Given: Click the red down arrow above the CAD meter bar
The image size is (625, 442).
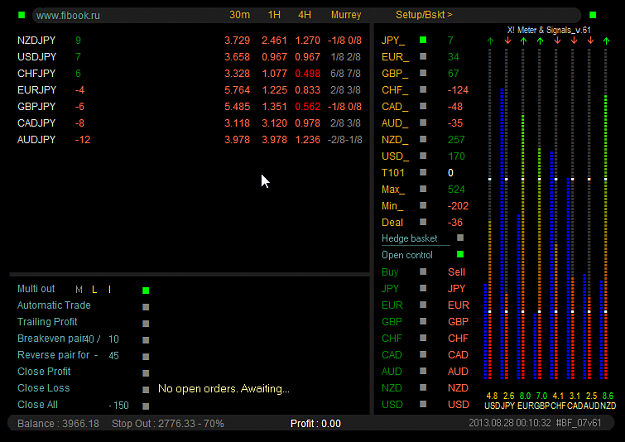Looking at the screenshot, I should (x=574, y=41).
